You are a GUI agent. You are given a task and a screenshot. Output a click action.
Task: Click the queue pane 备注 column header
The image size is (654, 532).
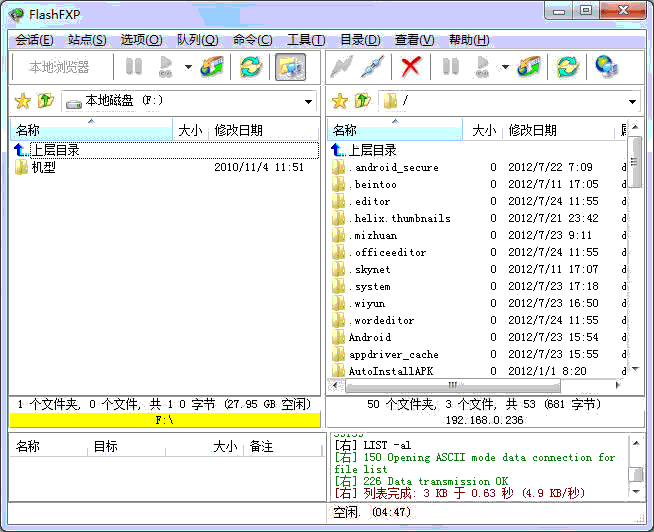point(284,446)
